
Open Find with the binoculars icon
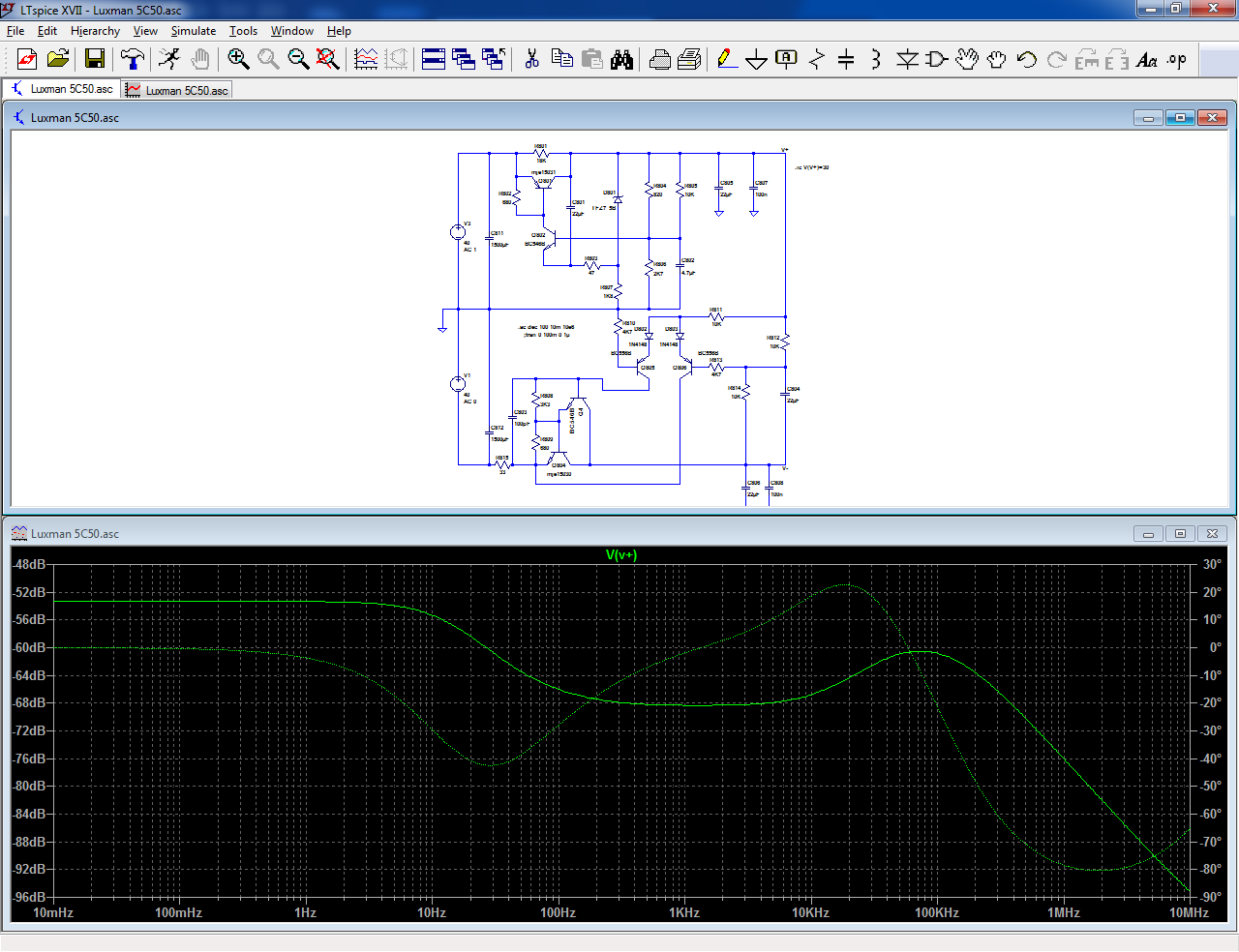(x=622, y=59)
